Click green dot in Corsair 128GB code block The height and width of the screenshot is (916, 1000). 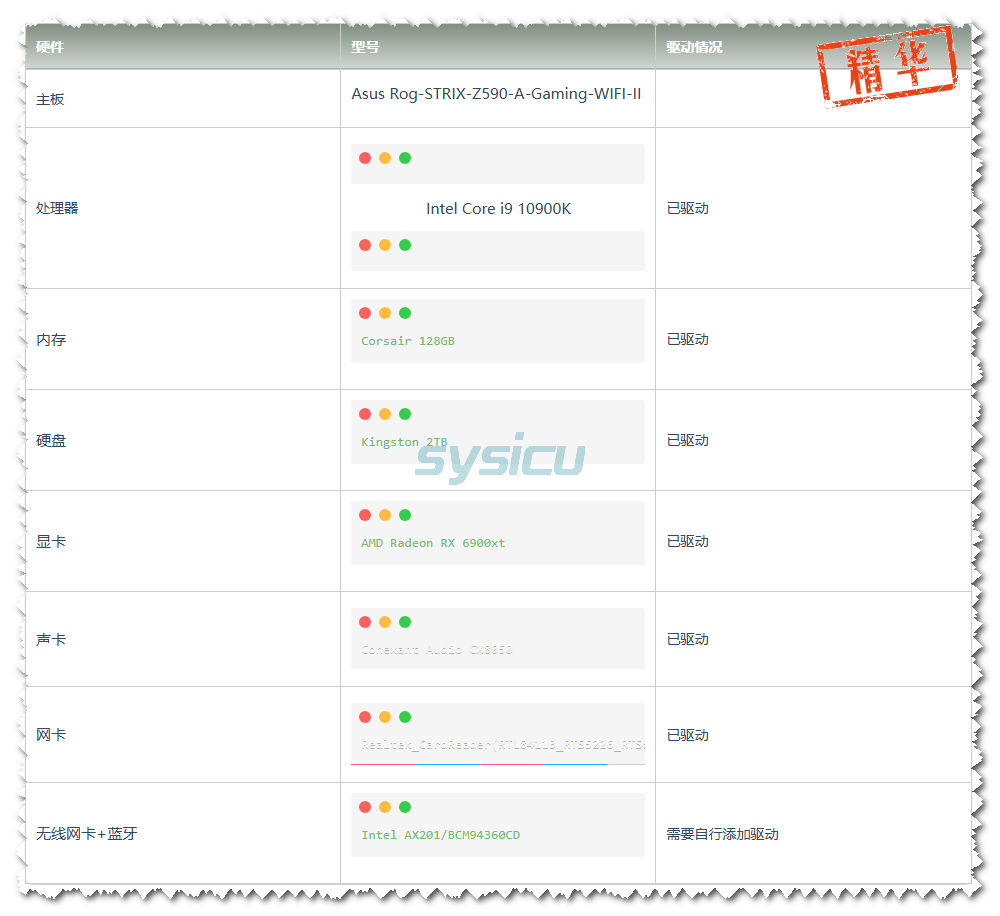coord(405,313)
